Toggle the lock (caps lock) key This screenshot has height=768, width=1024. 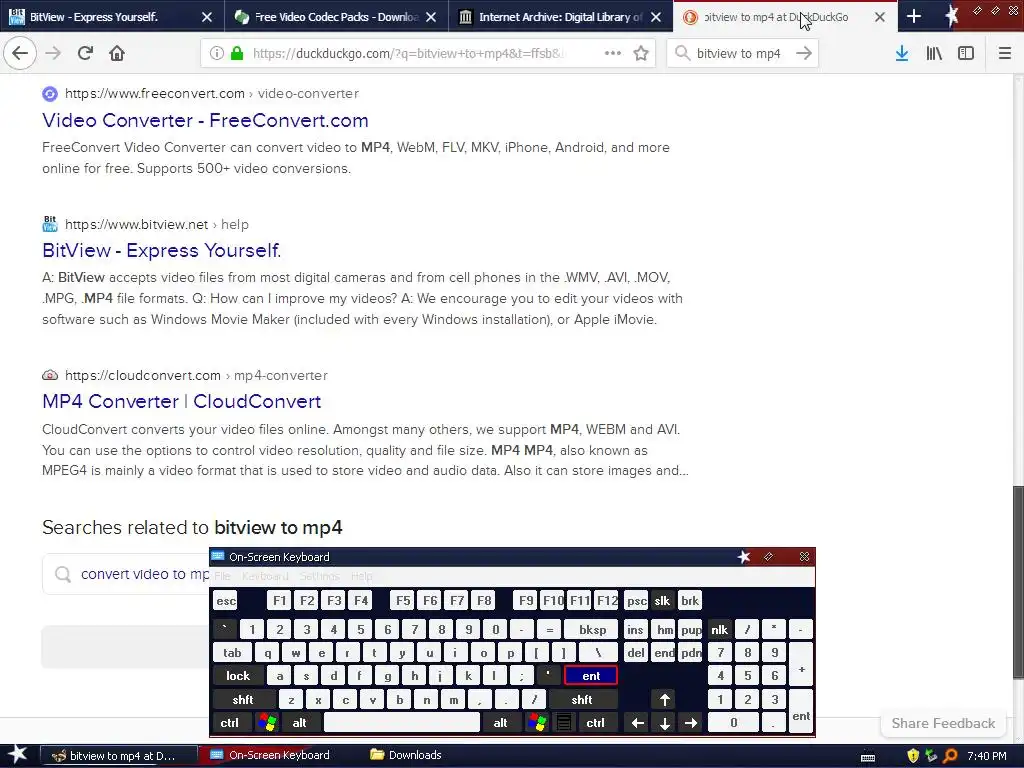coord(238,676)
